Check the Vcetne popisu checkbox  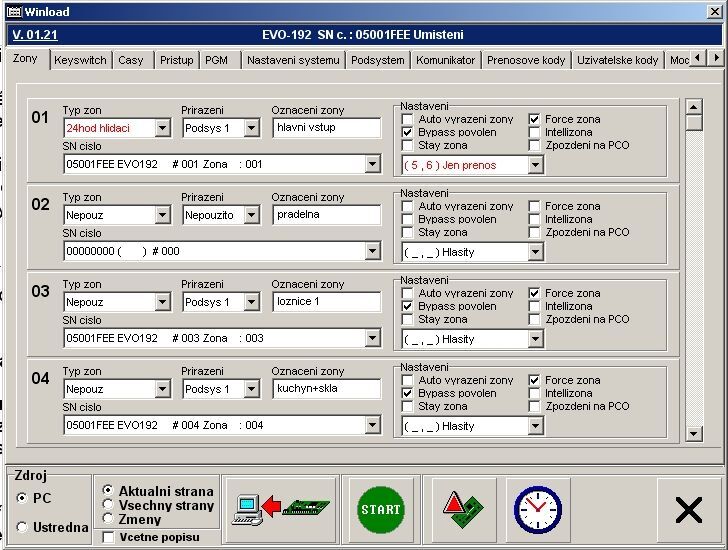[x=109, y=537]
